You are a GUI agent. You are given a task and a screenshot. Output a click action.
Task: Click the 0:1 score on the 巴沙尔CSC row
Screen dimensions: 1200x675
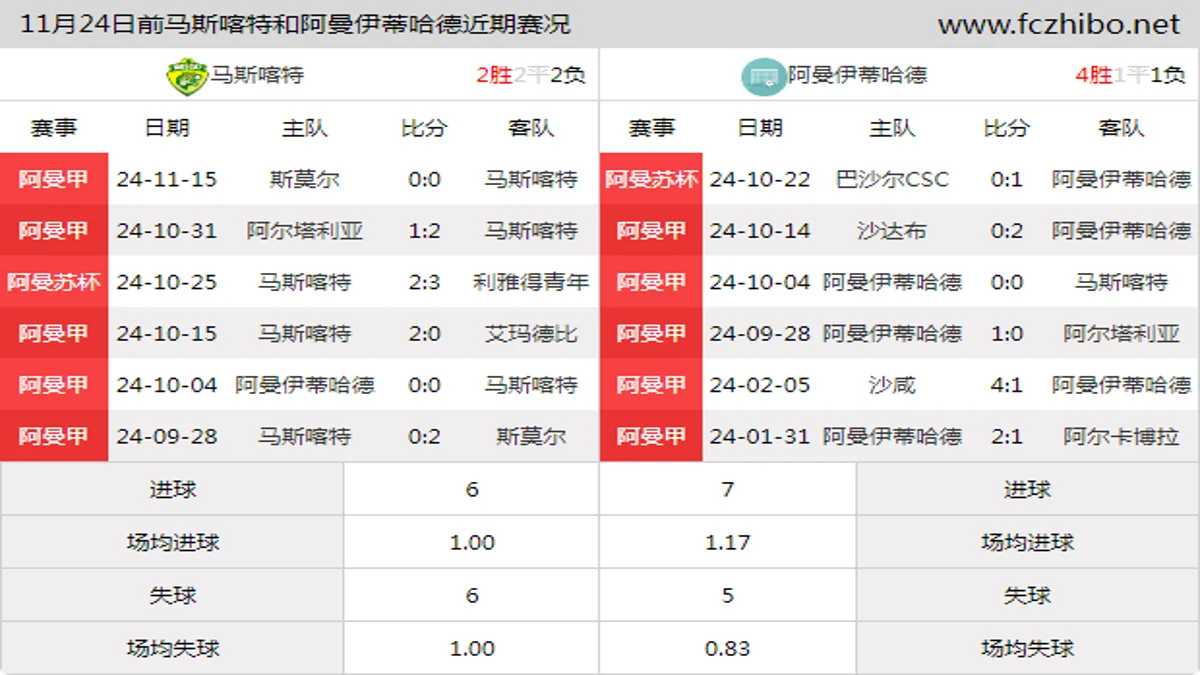pyautogui.click(x=1007, y=180)
